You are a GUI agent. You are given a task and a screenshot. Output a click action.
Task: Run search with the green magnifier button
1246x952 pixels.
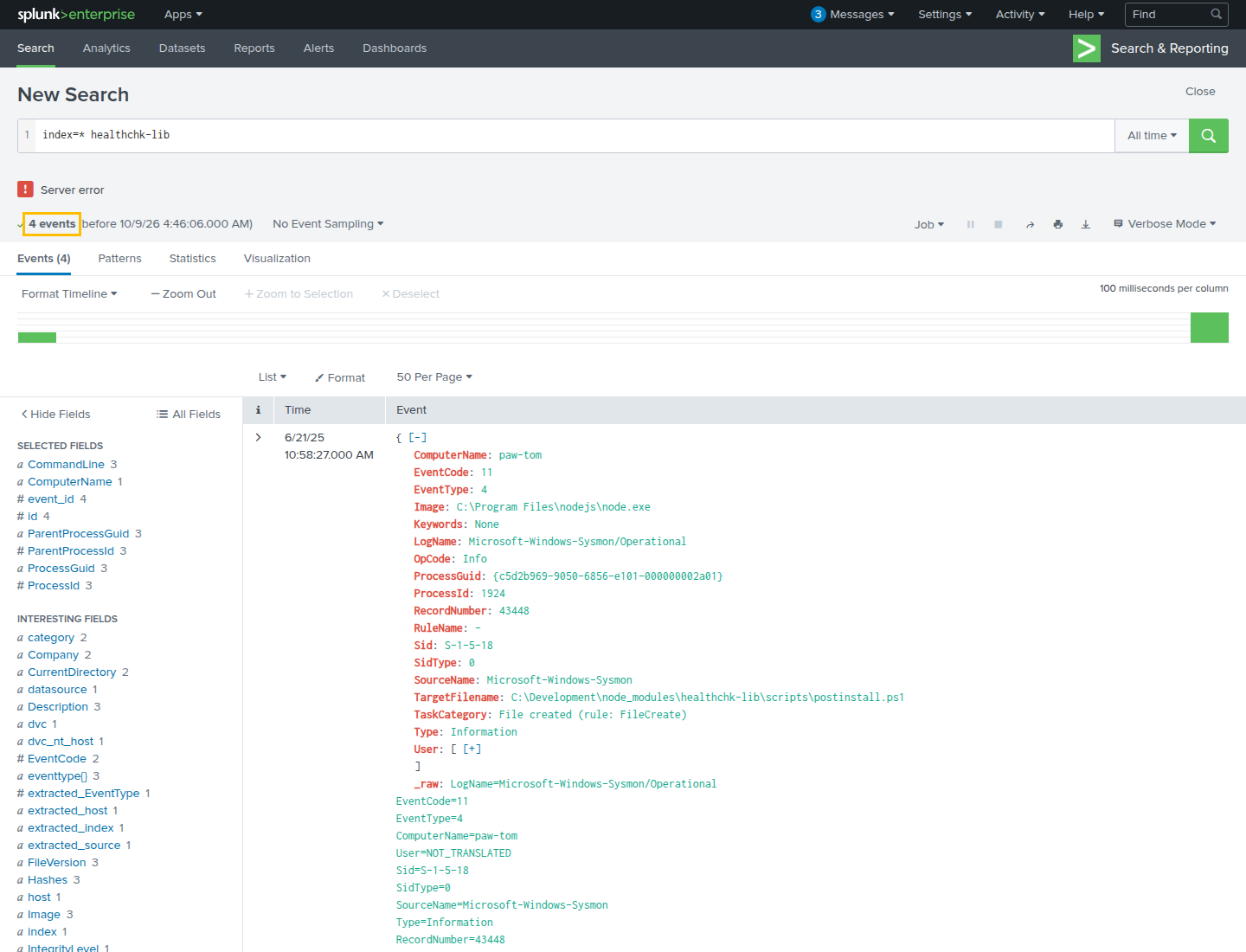click(x=1208, y=136)
